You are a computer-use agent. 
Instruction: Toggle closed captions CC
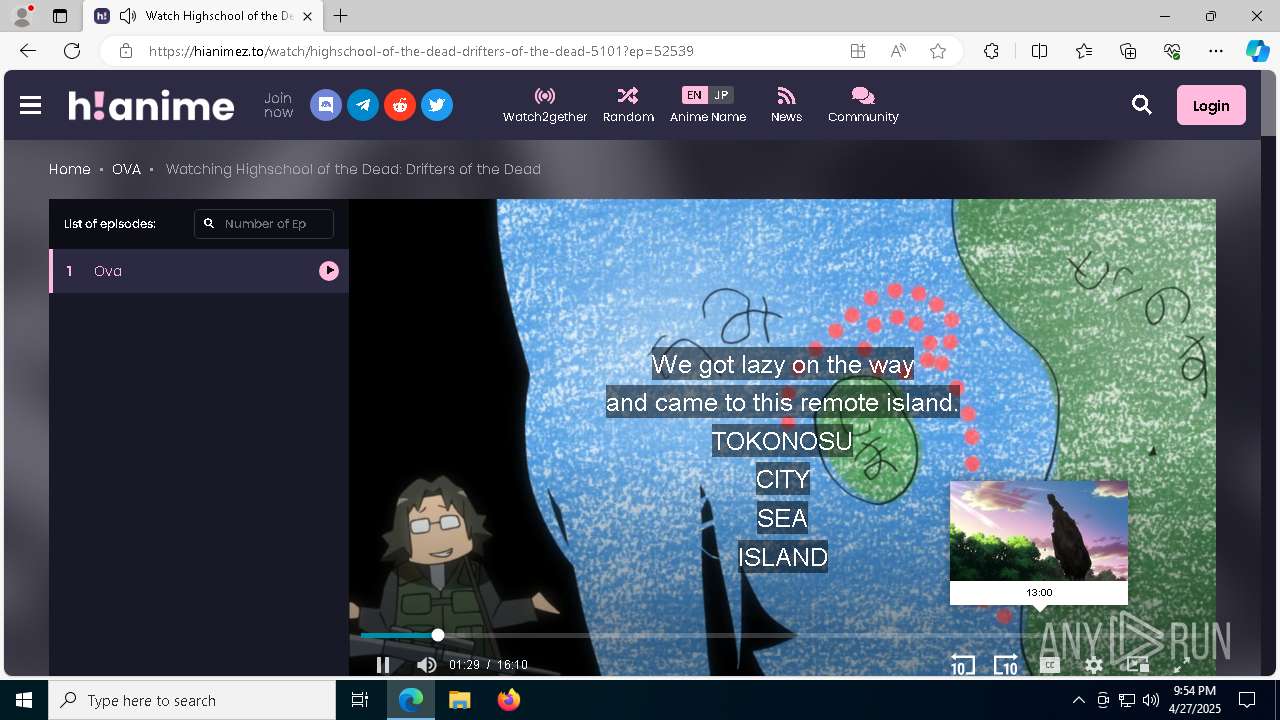(1050, 665)
